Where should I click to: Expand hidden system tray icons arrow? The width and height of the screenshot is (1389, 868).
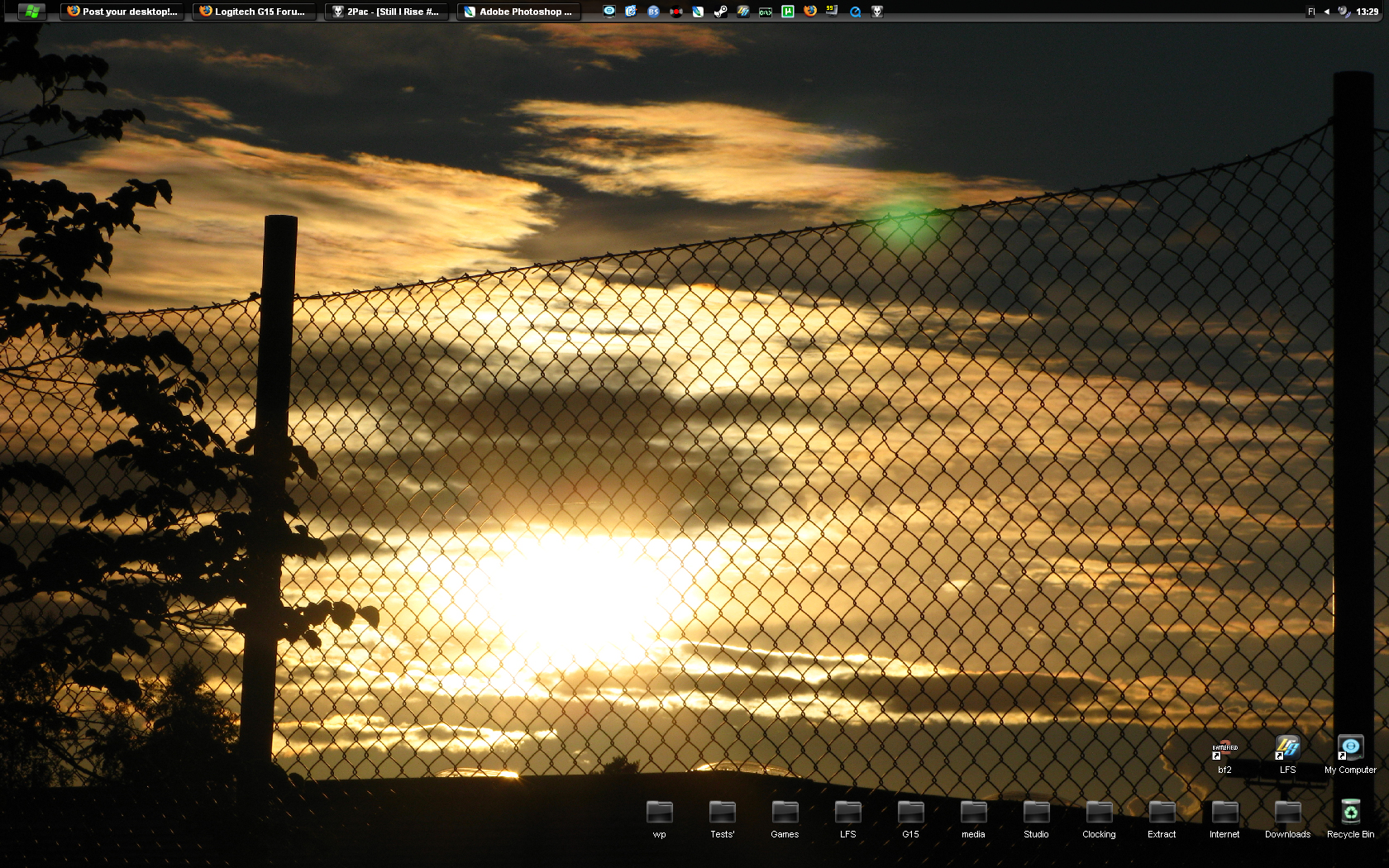pos(1327,12)
